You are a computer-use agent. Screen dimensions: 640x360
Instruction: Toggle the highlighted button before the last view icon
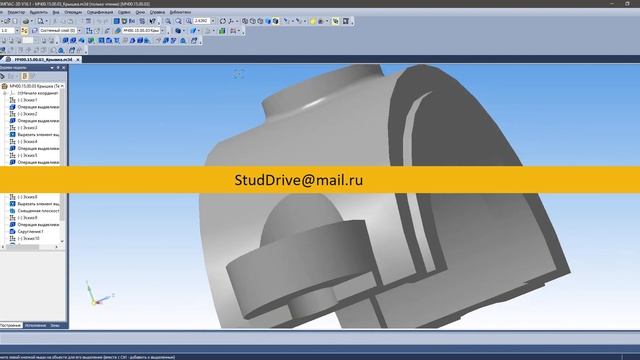coord(336,21)
